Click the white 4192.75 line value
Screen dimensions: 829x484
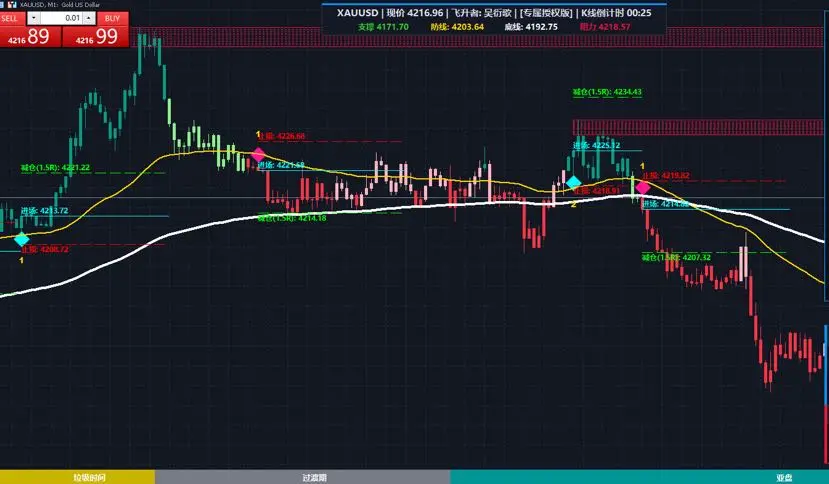[531, 27]
